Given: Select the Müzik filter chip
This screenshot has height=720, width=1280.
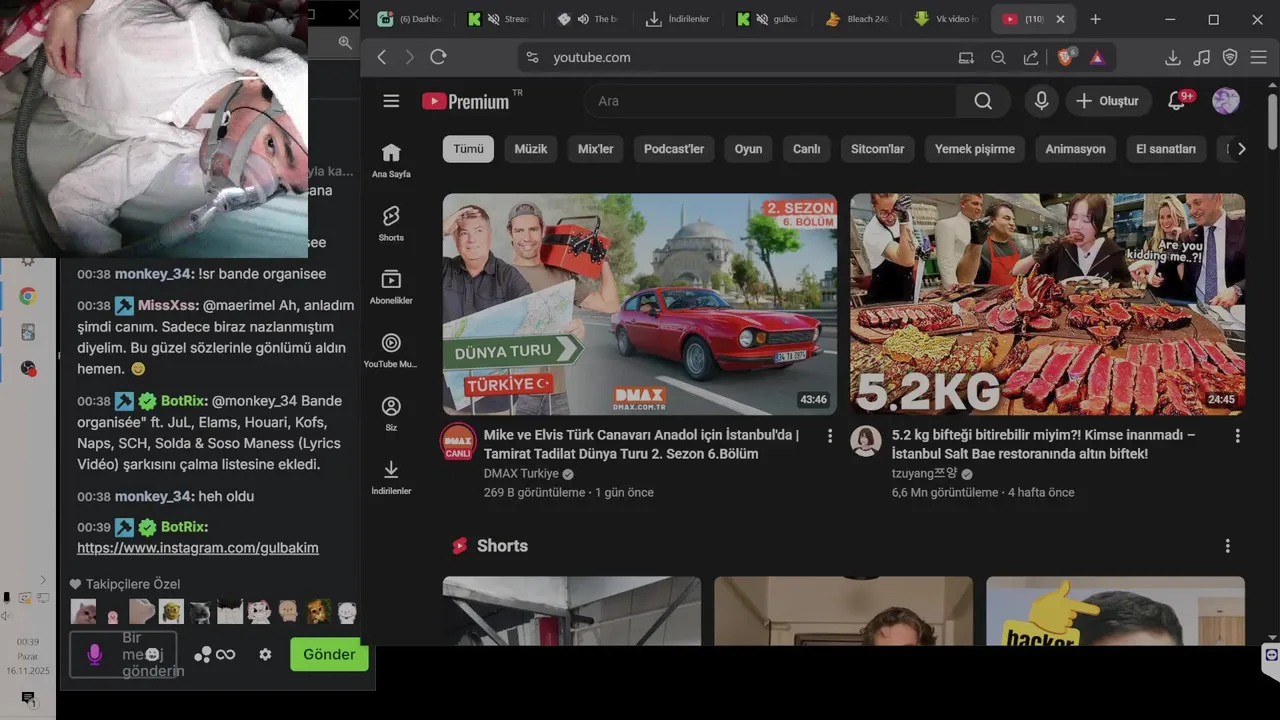Looking at the screenshot, I should [x=531, y=149].
